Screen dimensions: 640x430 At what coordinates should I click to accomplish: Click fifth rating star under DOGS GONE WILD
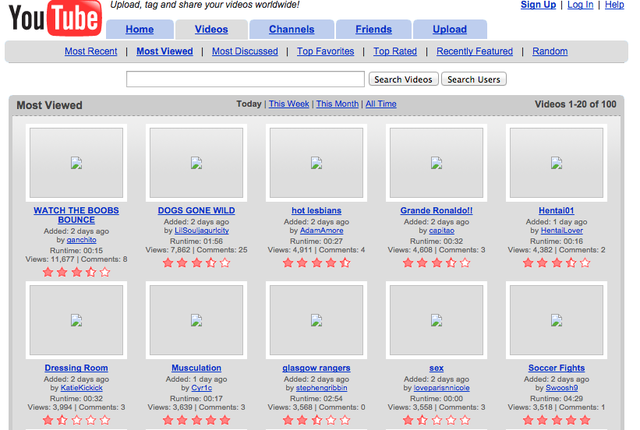coord(225,263)
